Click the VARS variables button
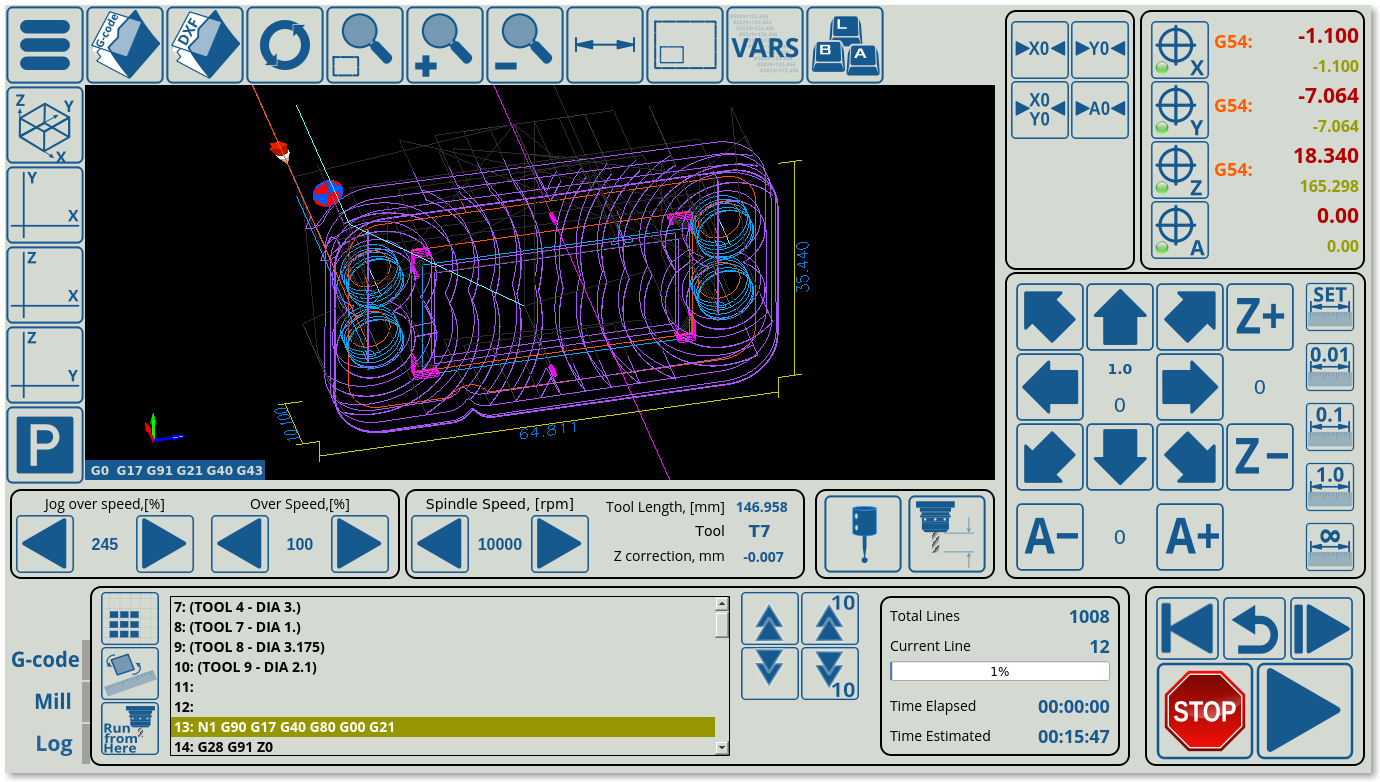 click(765, 45)
